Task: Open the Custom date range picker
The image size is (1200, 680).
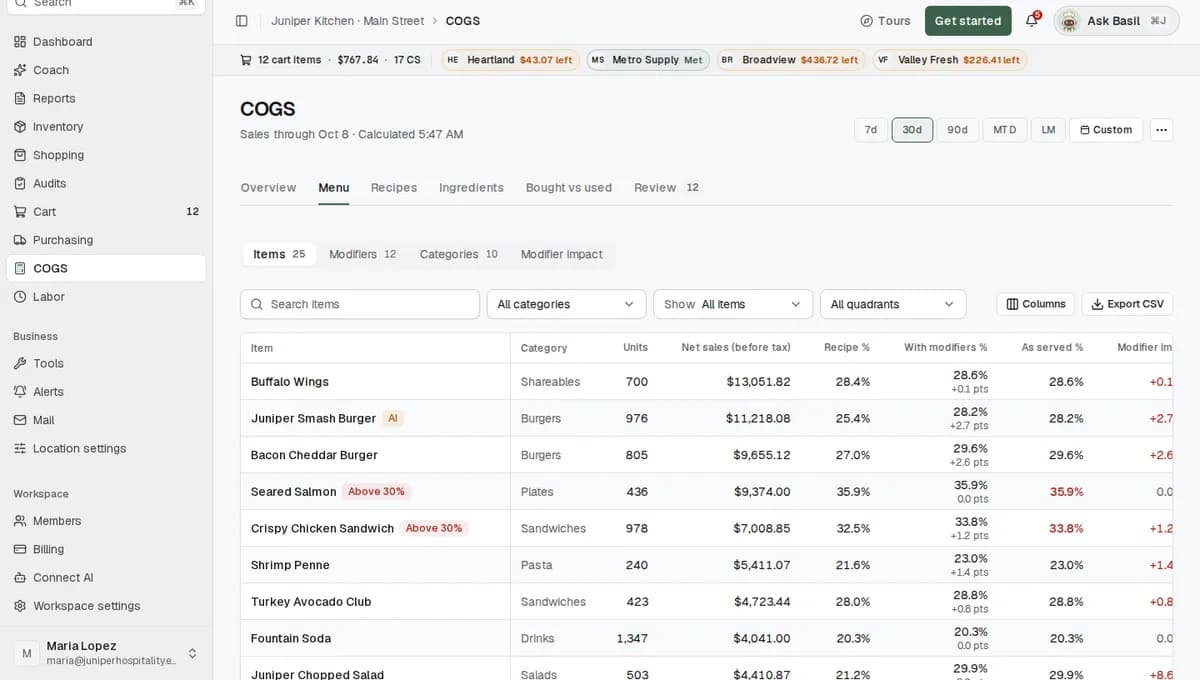Action: pyautogui.click(x=1106, y=130)
